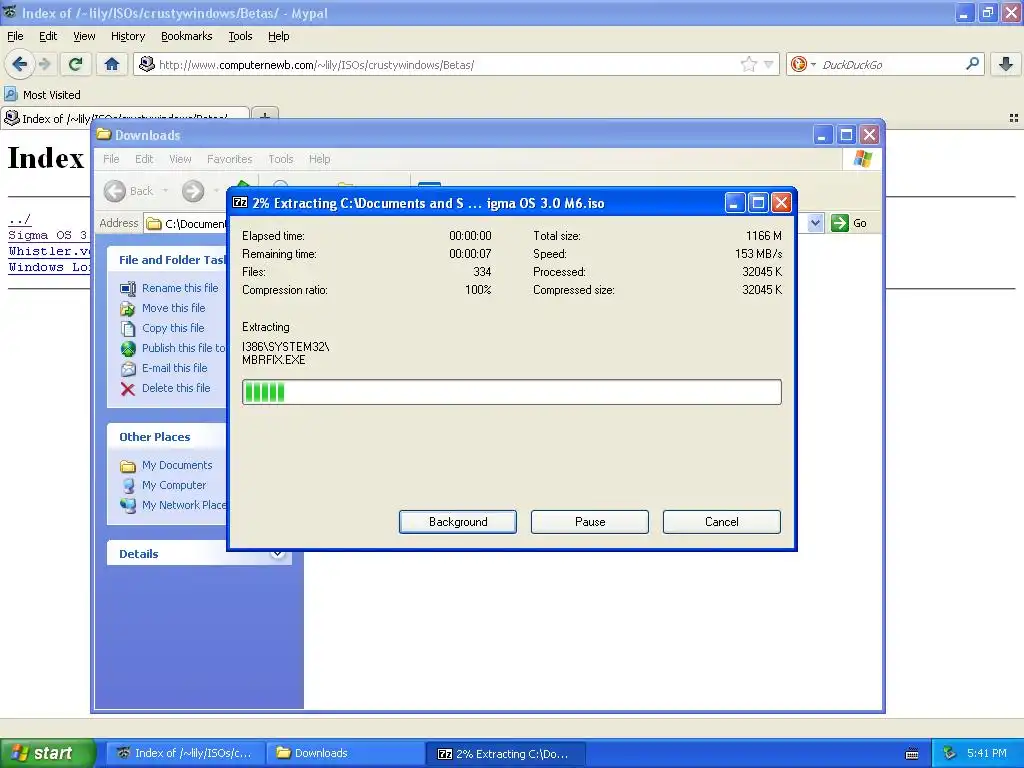
Task: Click the parent directory ../ link
Action: point(19,219)
